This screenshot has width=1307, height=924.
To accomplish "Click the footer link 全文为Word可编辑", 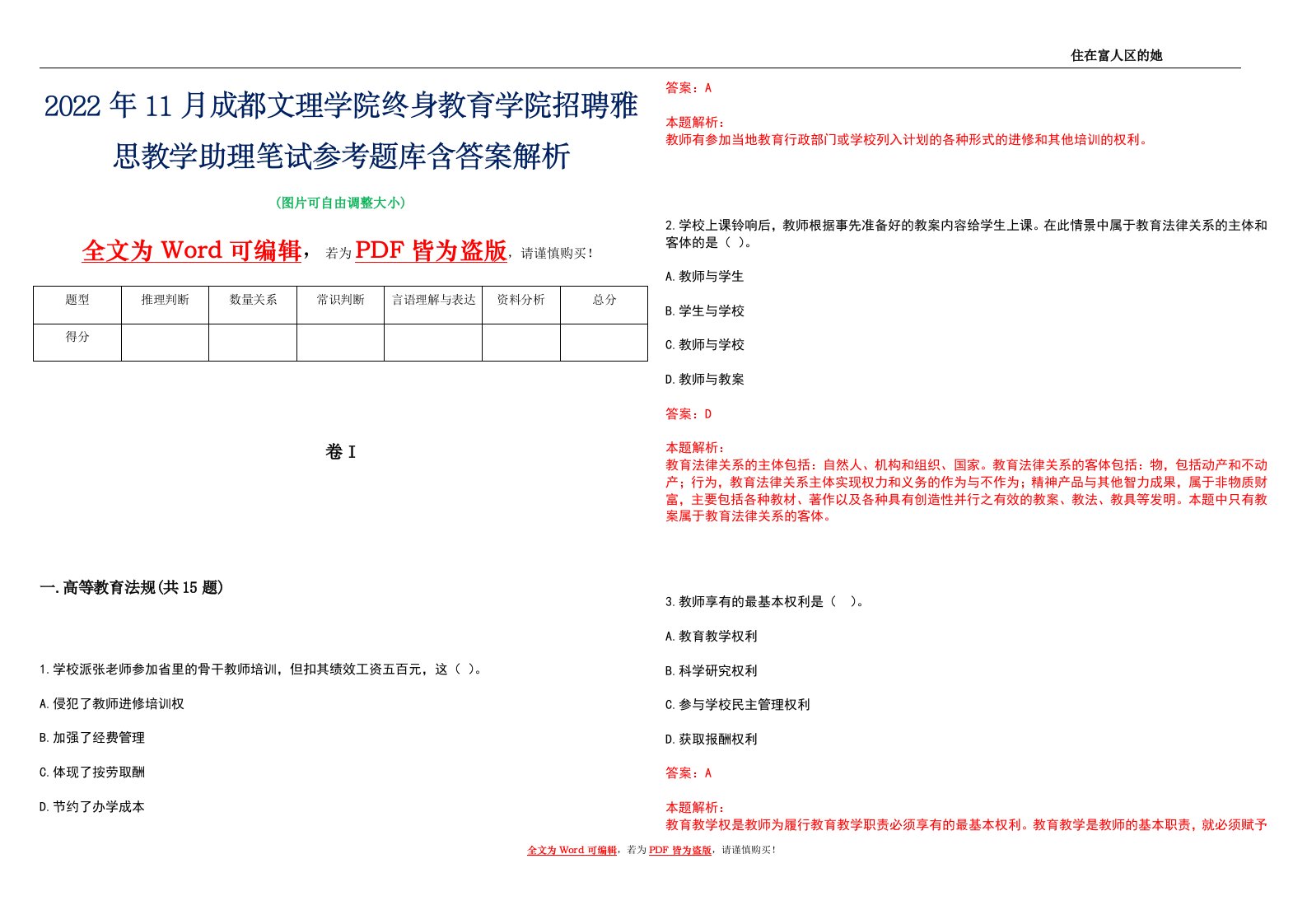I will [572, 850].
